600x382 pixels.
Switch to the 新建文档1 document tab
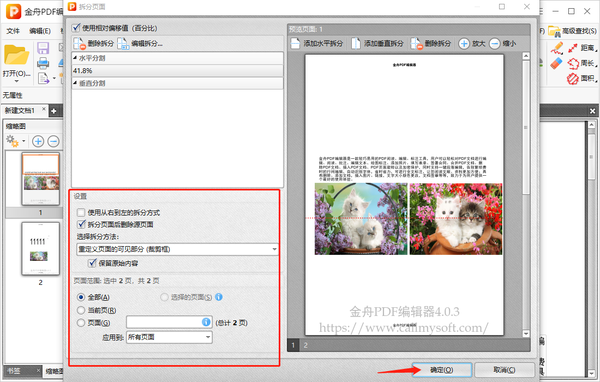(20, 111)
